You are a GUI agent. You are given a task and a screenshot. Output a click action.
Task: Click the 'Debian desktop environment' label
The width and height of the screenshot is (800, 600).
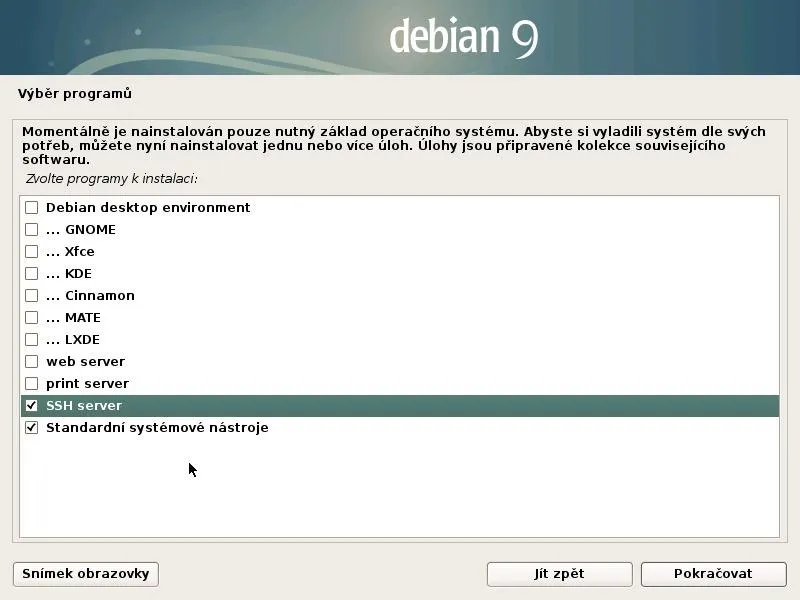click(148, 208)
